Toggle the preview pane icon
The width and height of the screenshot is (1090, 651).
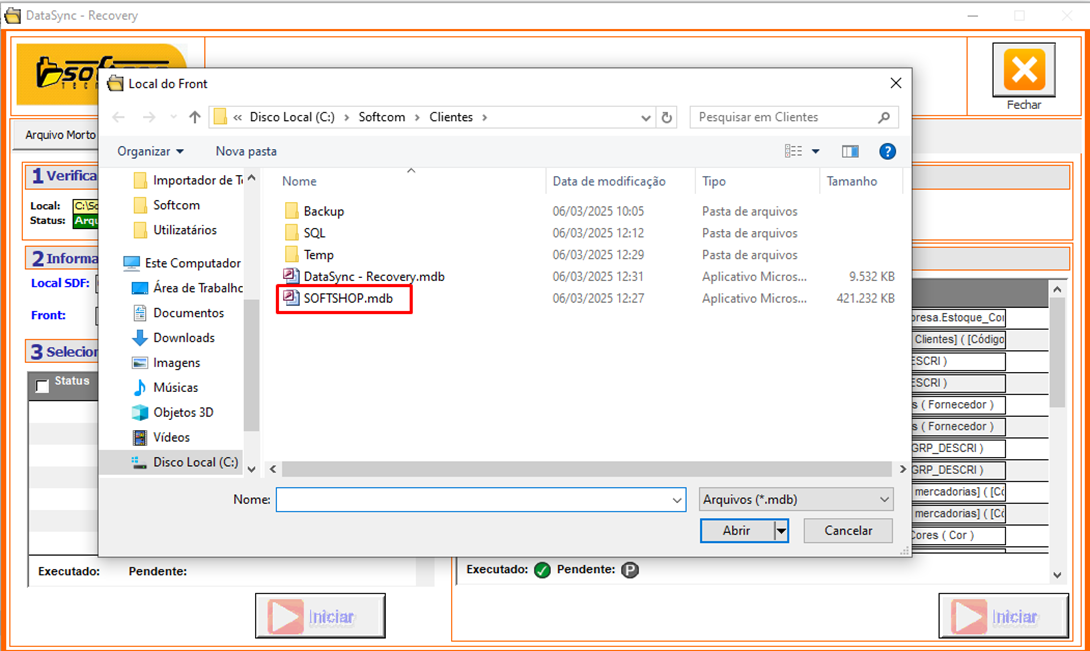coord(850,151)
